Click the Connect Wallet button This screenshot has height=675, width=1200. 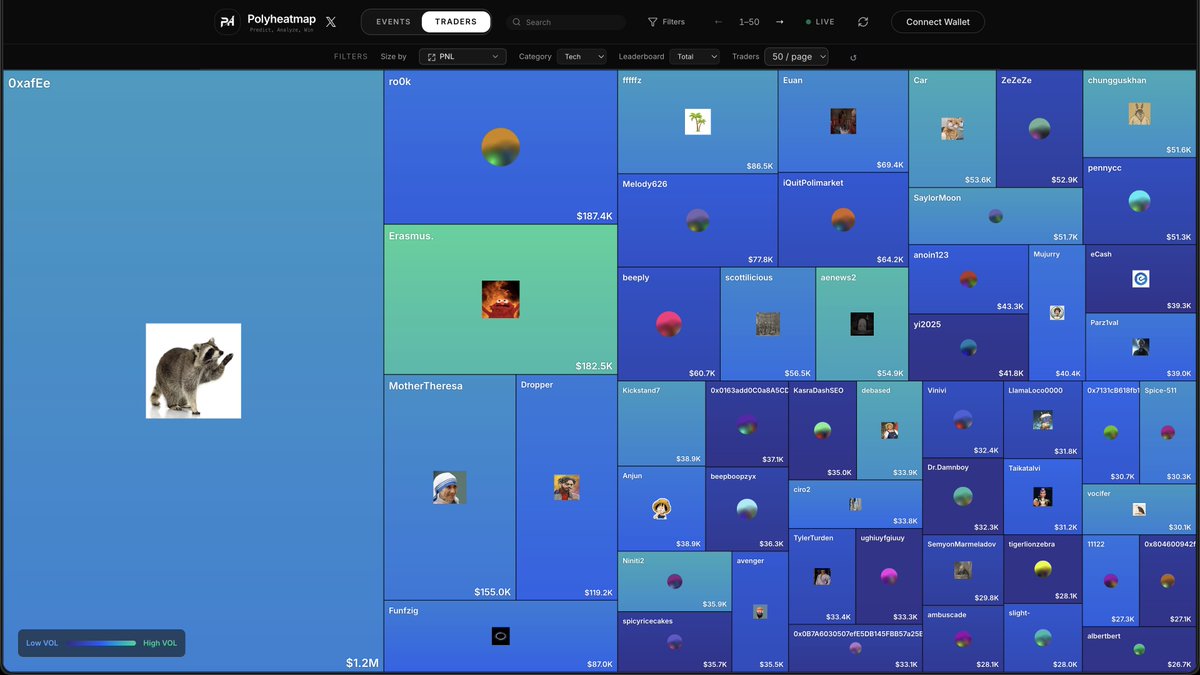coord(938,22)
